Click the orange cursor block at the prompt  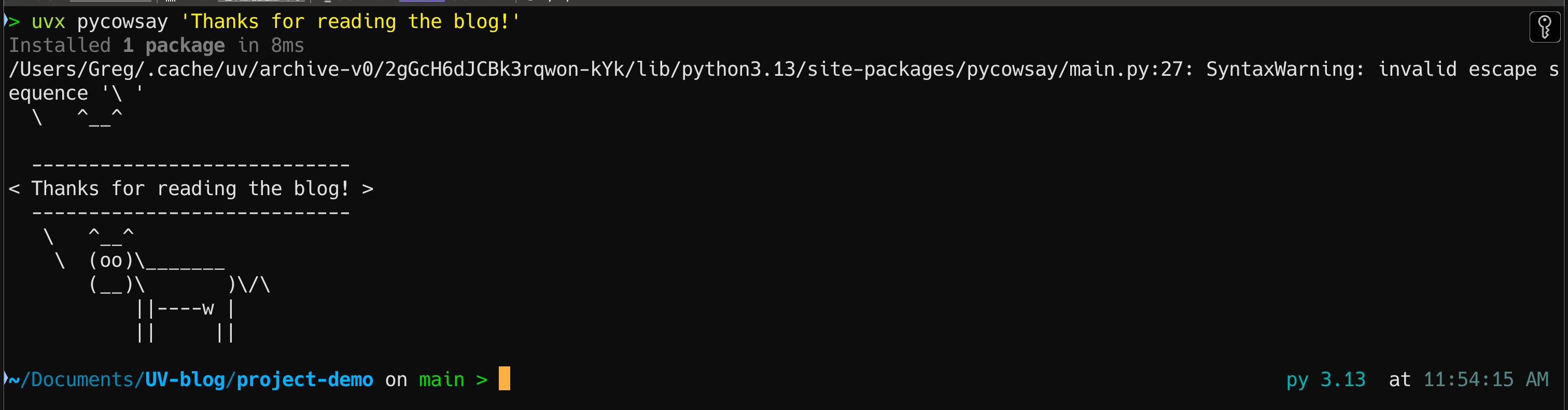point(504,378)
